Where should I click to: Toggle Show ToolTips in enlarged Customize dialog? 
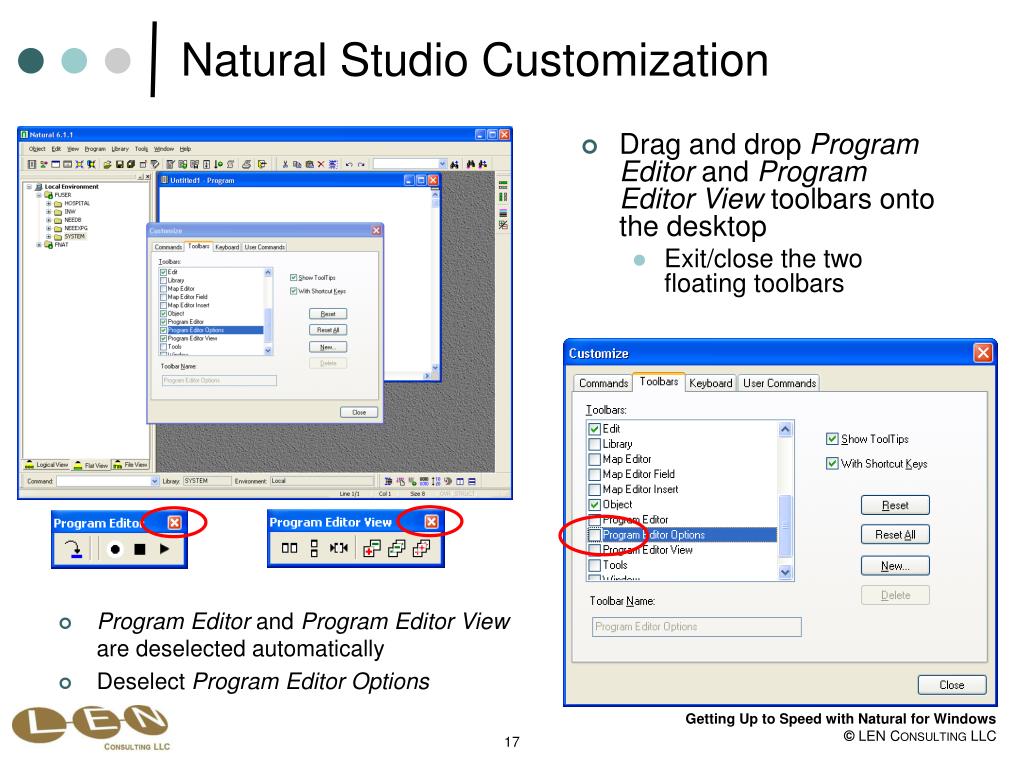click(832, 439)
